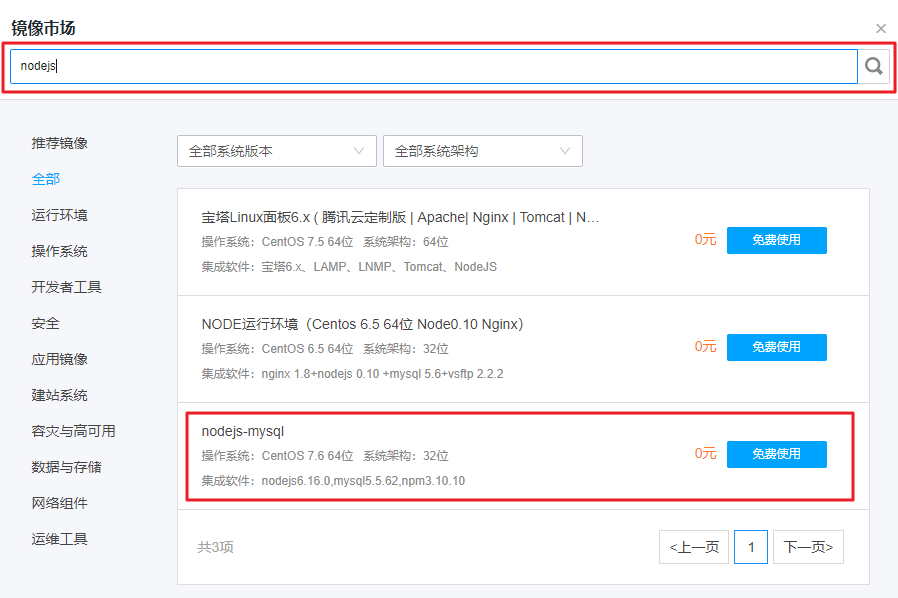Open NODE运行环境 image title
This screenshot has height=598, width=898.
click(363, 325)
